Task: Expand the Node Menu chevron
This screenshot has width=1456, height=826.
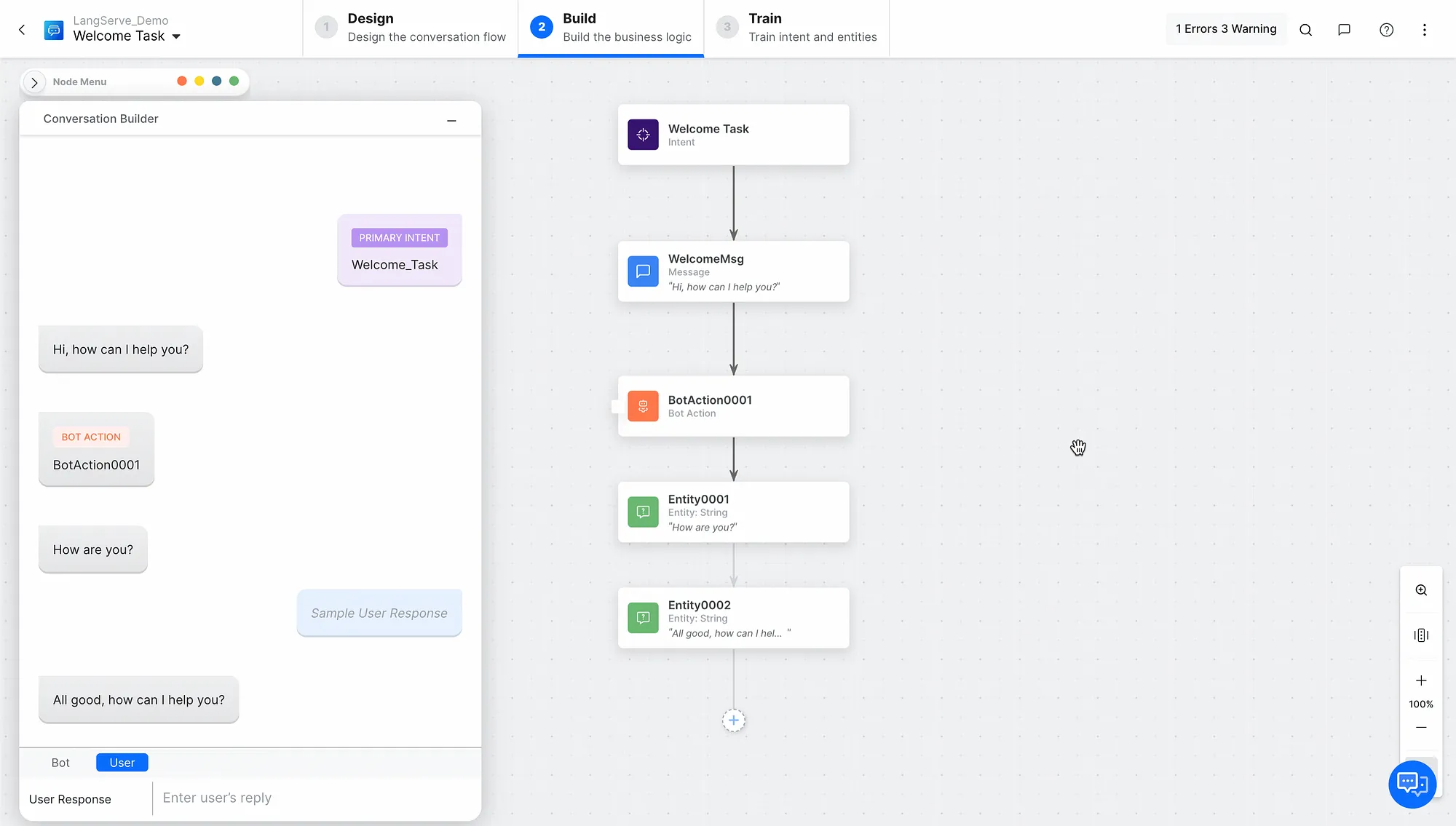Action: [x=34, y=82]
